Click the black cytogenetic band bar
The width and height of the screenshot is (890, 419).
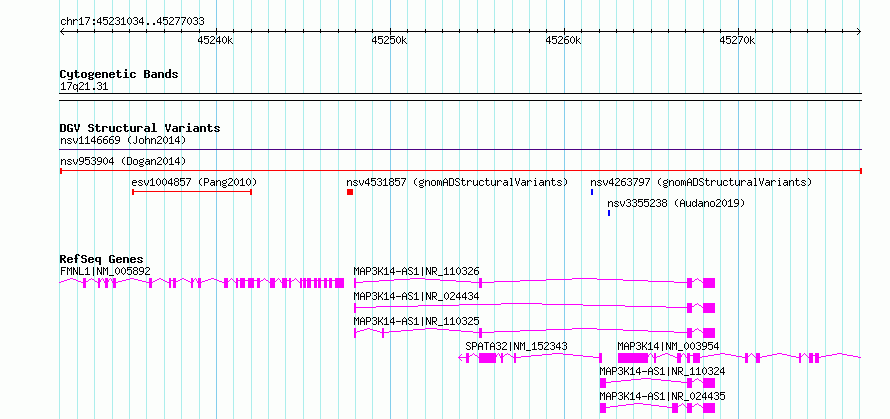pyautogui.click(x=461, y=97)
